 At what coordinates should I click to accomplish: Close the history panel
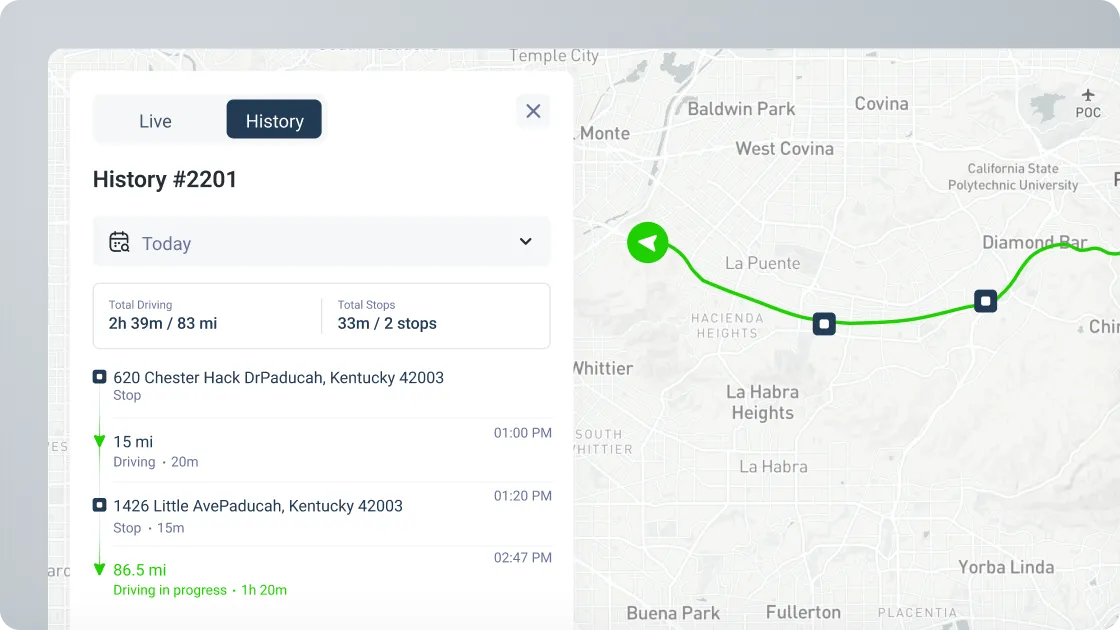(533, 111)
